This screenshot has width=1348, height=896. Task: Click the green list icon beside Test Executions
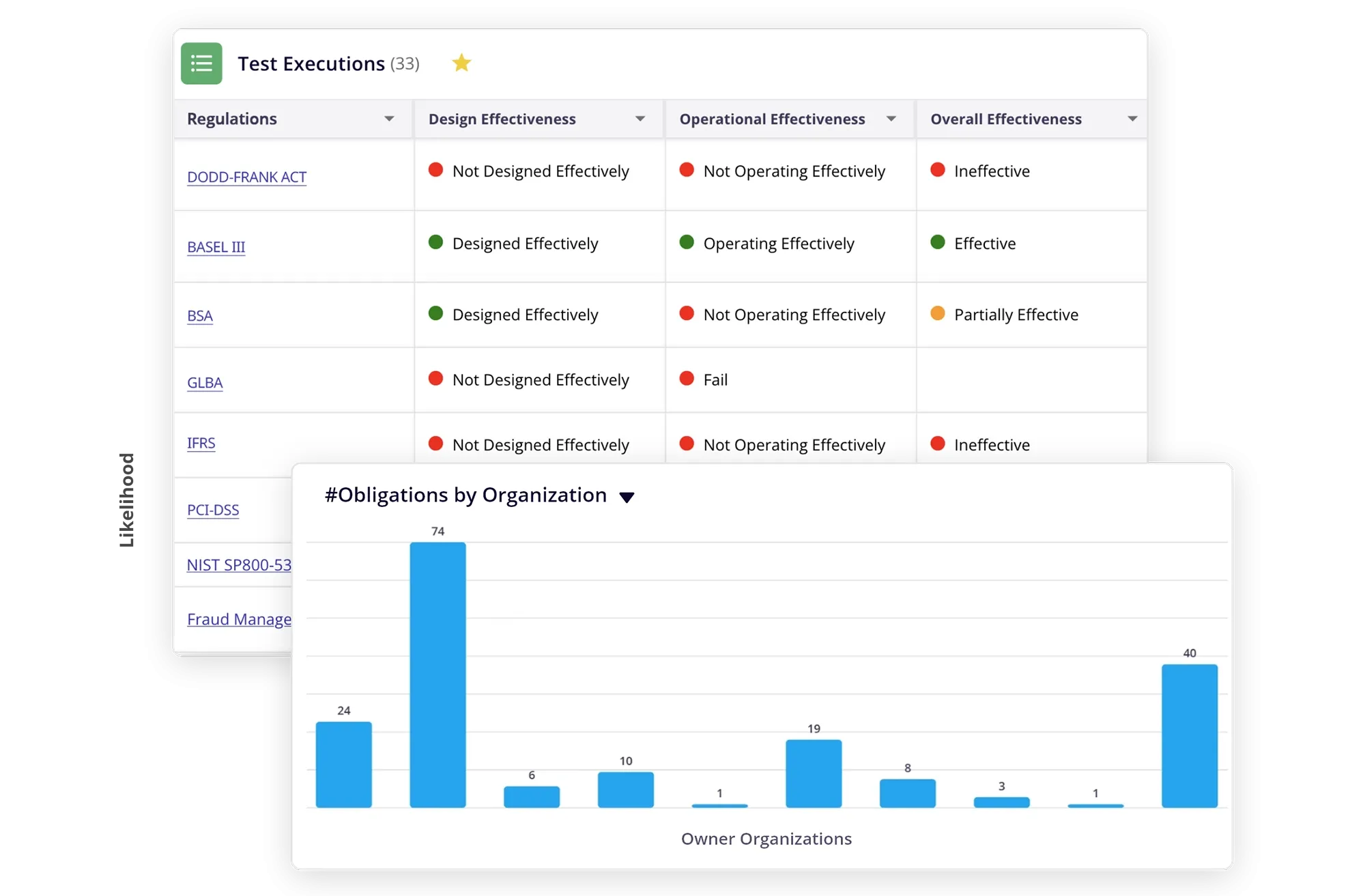click(201, 63)
